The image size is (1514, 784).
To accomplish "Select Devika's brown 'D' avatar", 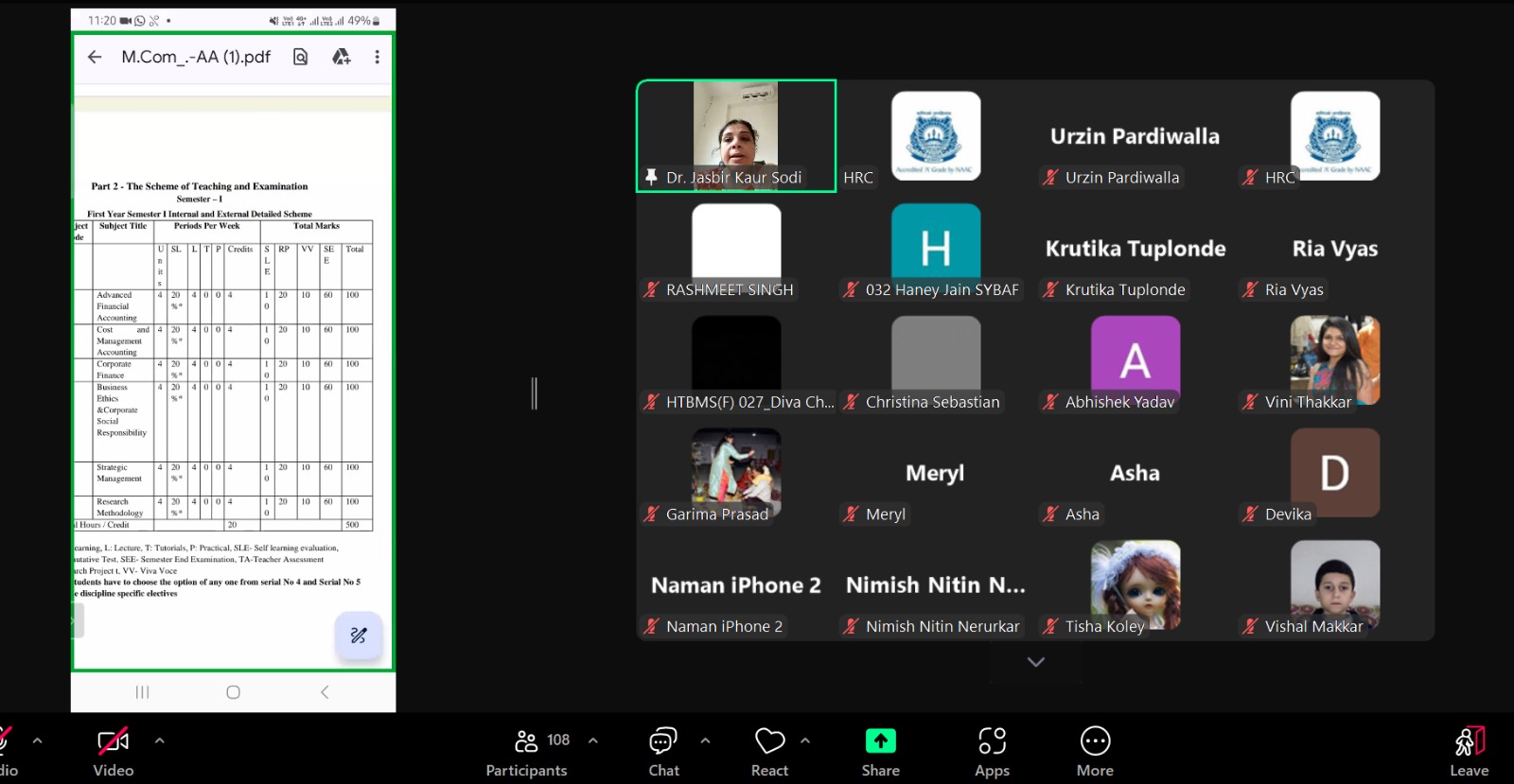I will pos(1335,472).
